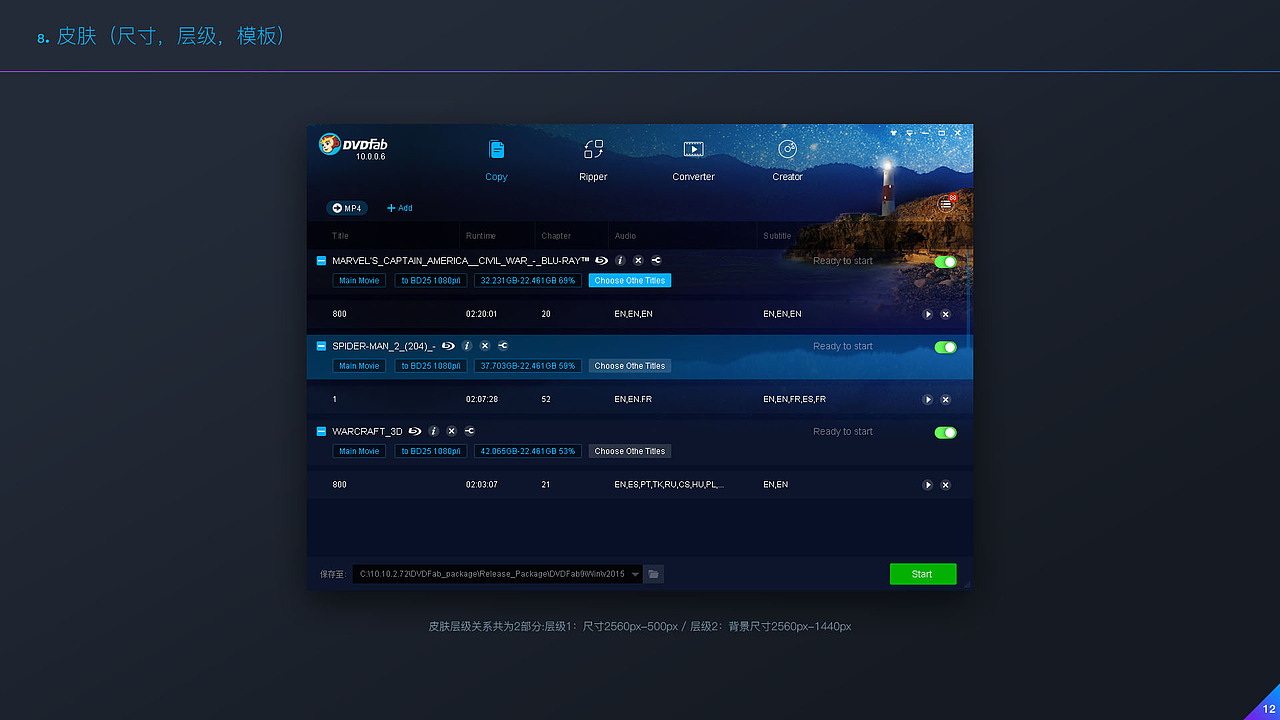
Task: Open the folder browser next to save path
Action: pyautogui.click(x=653, y=573)
